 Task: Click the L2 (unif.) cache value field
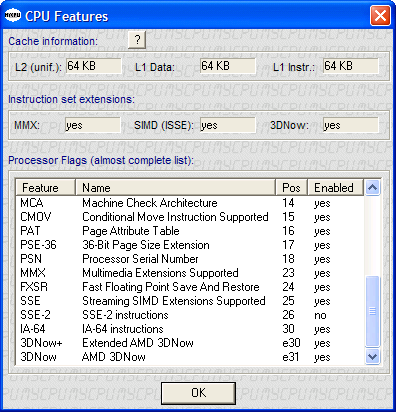[94, 66]
